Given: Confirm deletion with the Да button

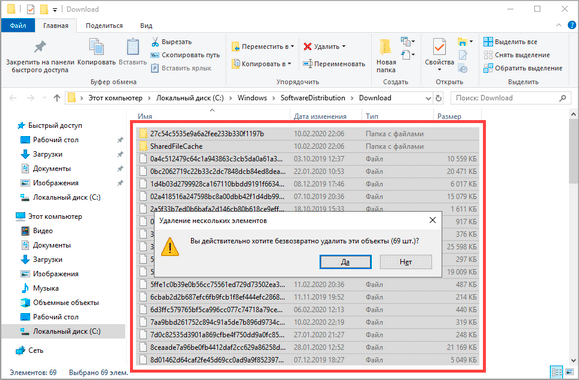Looking at the screenshot, I should click(345, 262).
